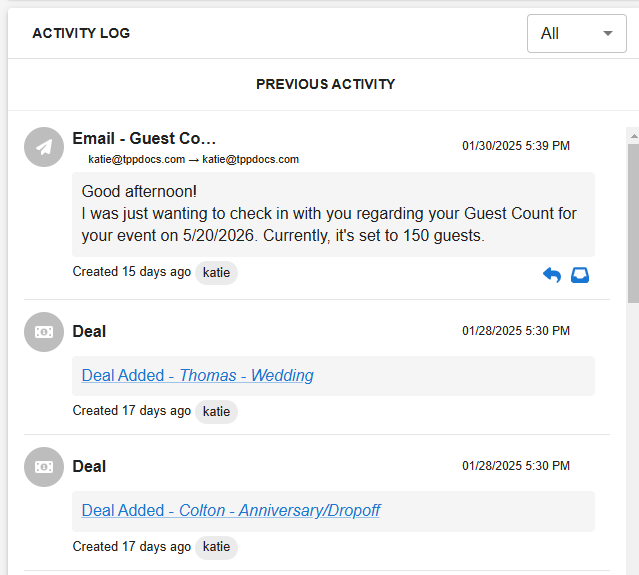The image size is (639, 575).
Task: Click the activity log scrollbar thumb
Action: (634, 223)
